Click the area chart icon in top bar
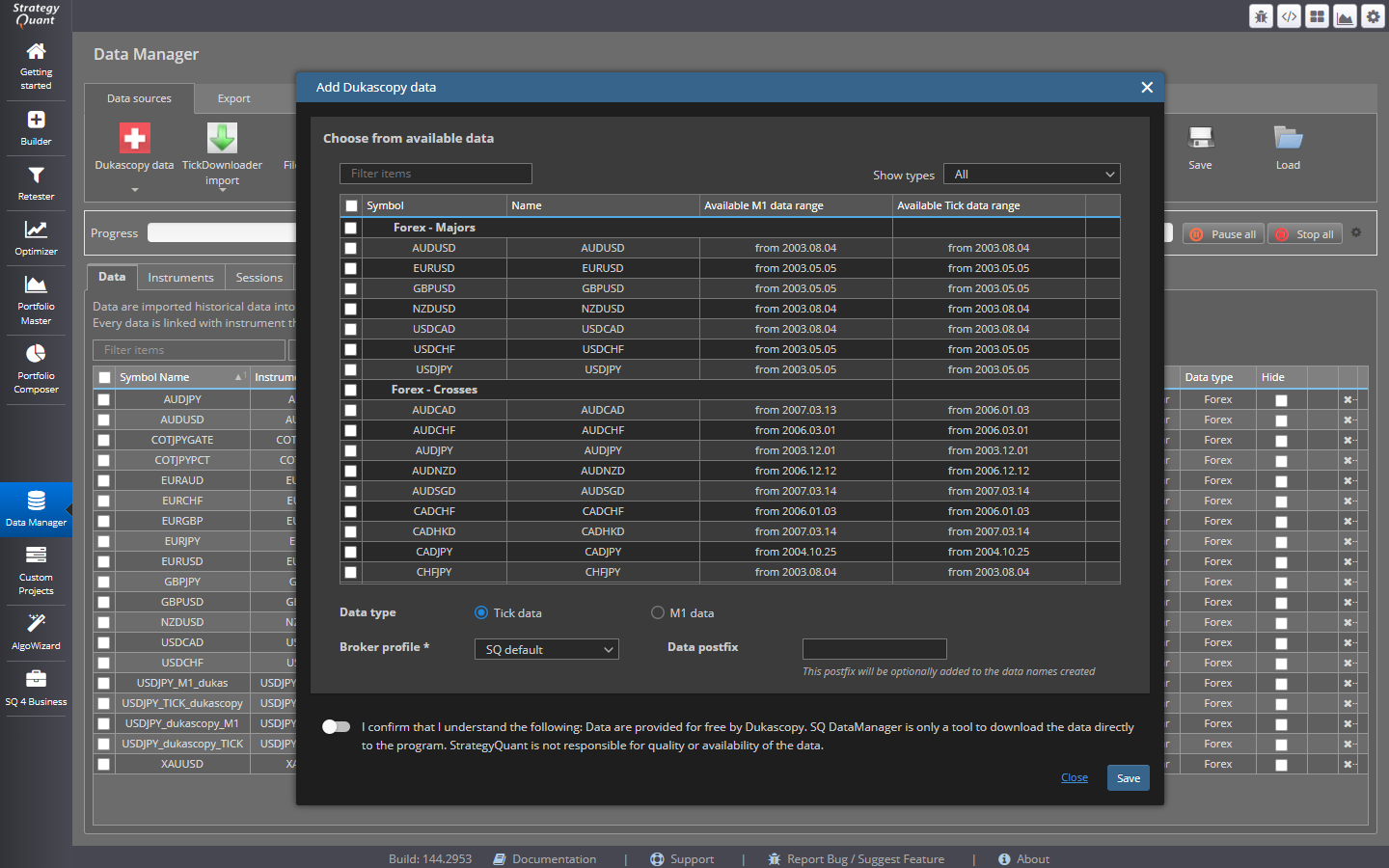This screenshot has height=868, width=1389. (x=1345, y=16)
